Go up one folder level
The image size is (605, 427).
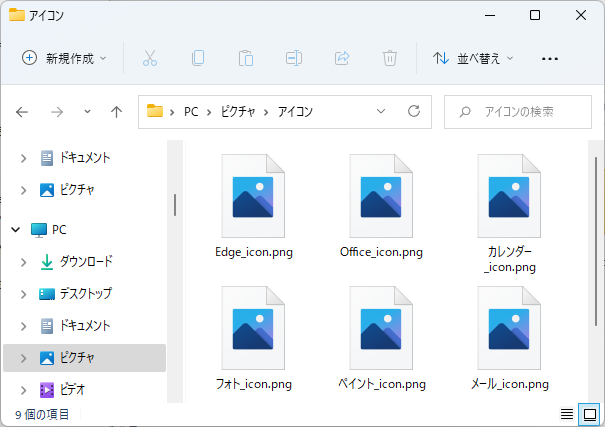coord(116,112)
